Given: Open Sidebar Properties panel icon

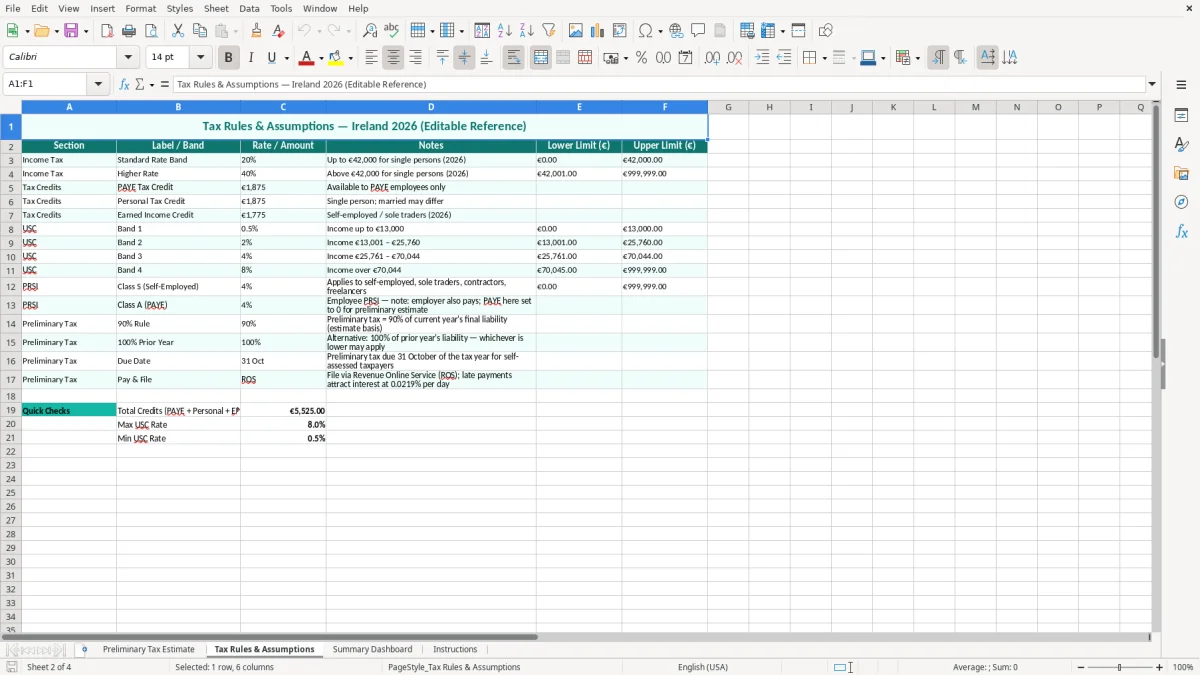Looking at the screenshot, I should (x=1181, y=115).
